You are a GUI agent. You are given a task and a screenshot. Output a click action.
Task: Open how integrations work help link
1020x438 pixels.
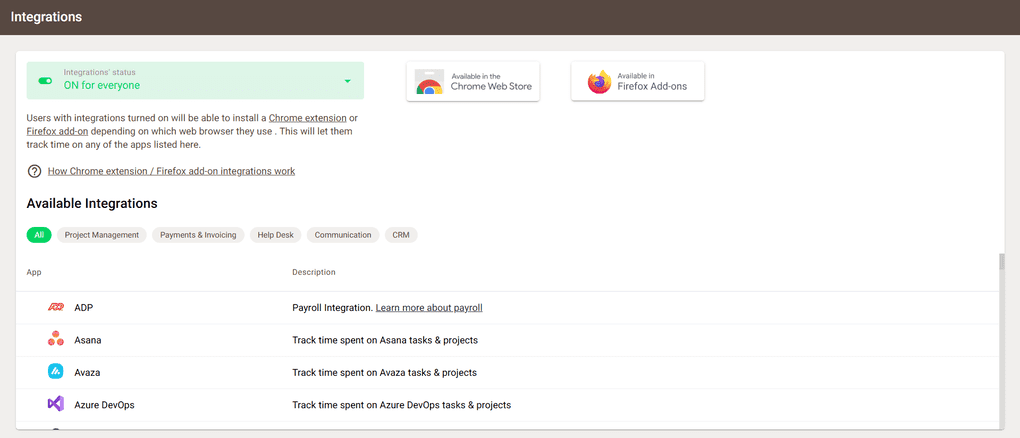tap(171, 171)
